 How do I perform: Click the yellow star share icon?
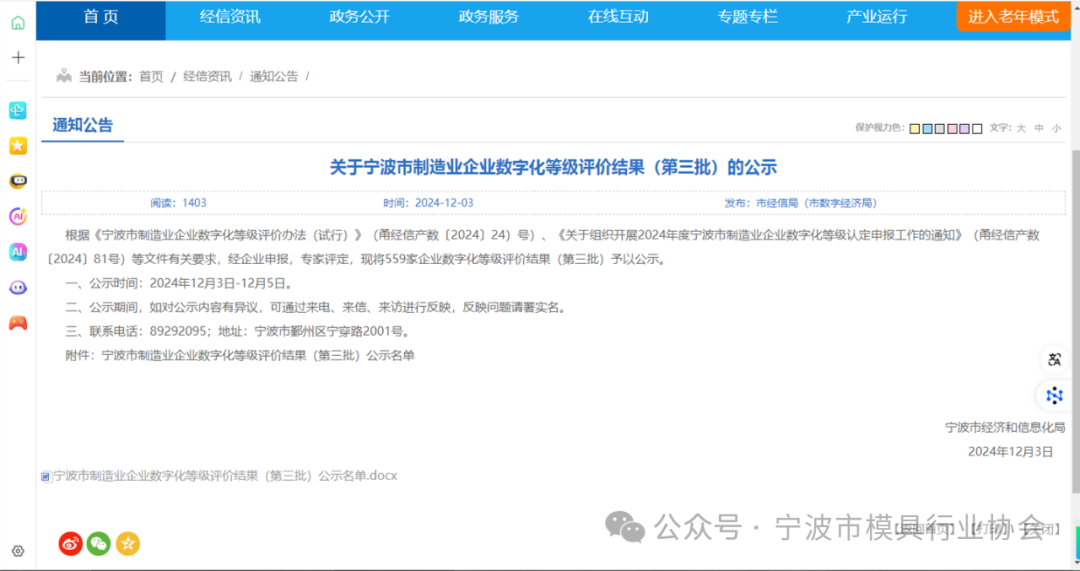pyautogui.click(x=127, y=543)
